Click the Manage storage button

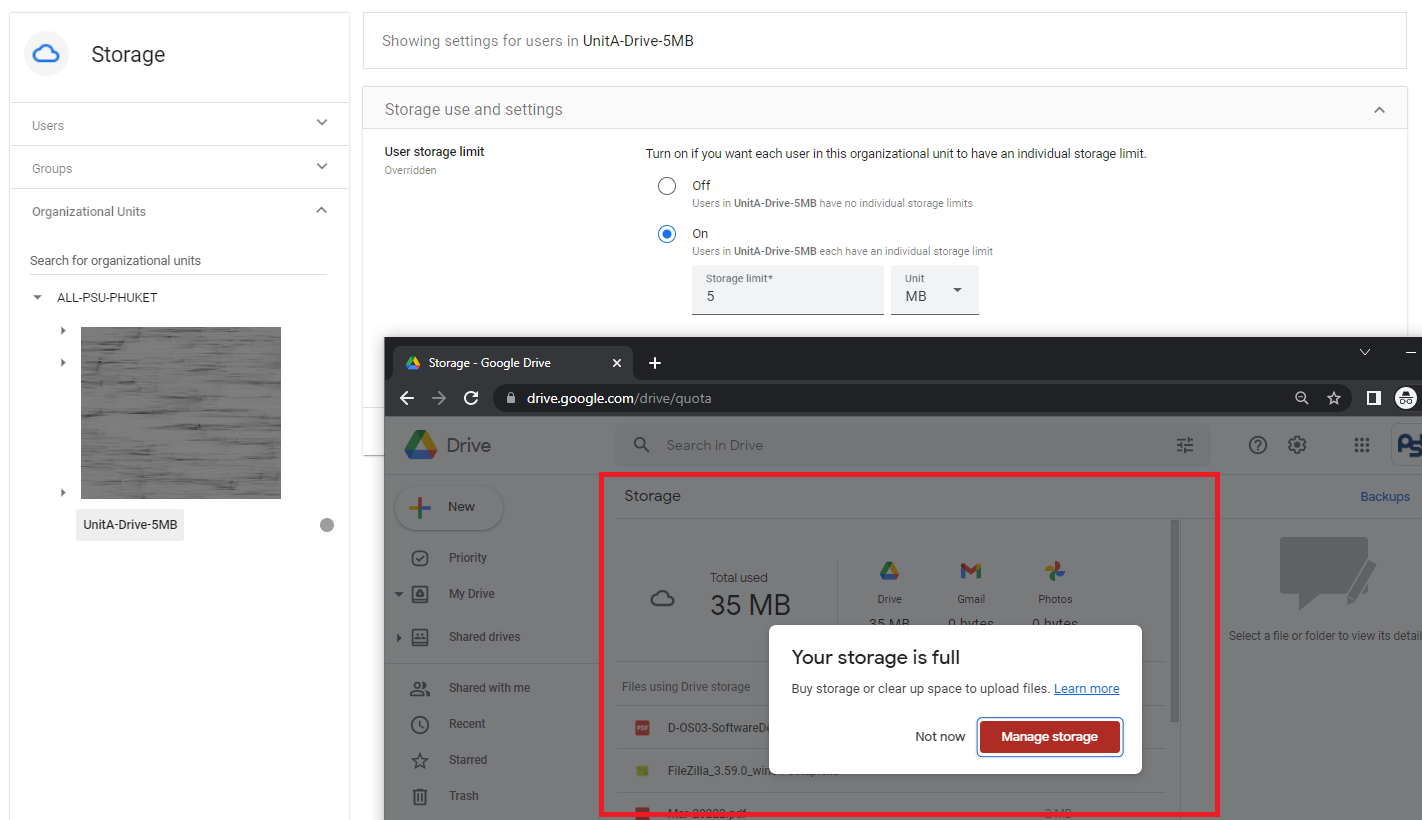coord(1049,737)
